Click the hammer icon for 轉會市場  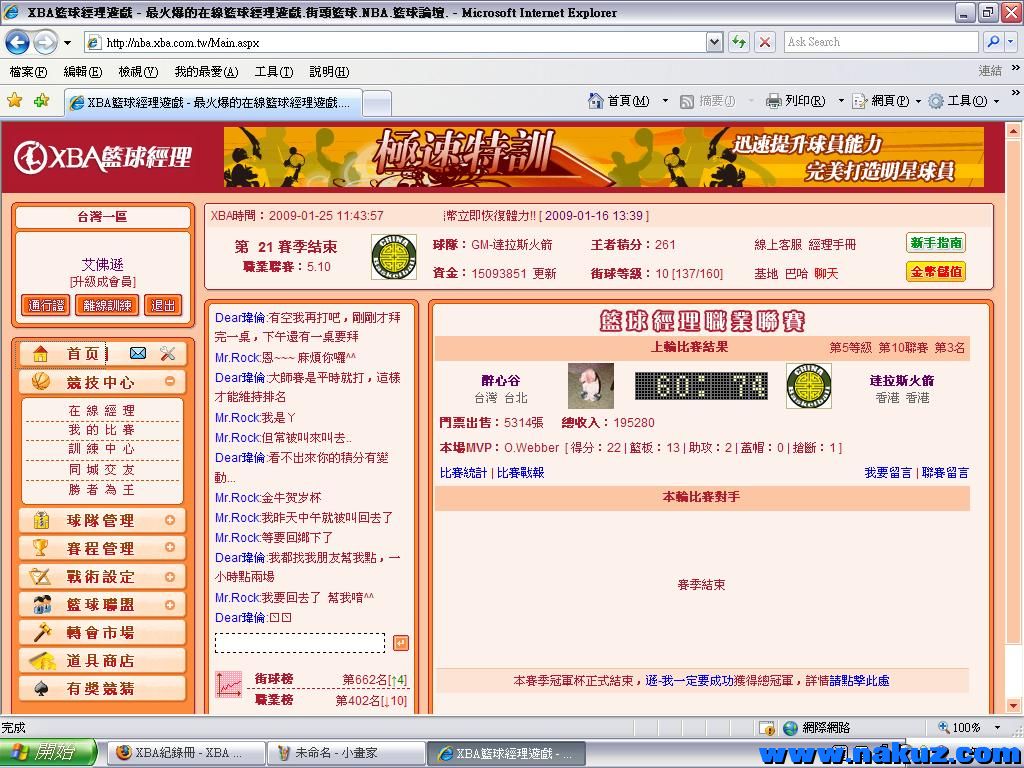click(42, 632)
